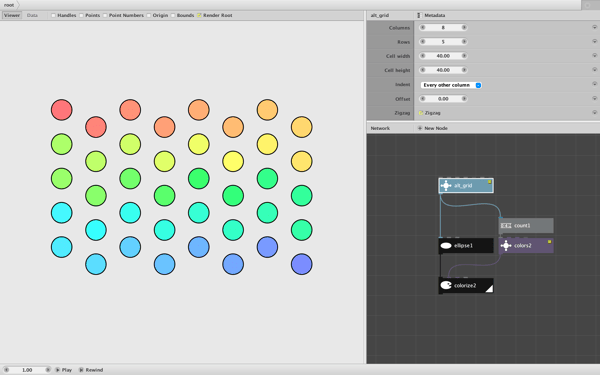Viewport: 600px width, 375px height.
Task: Increase Cell height with right arrow
Action: 464,70
